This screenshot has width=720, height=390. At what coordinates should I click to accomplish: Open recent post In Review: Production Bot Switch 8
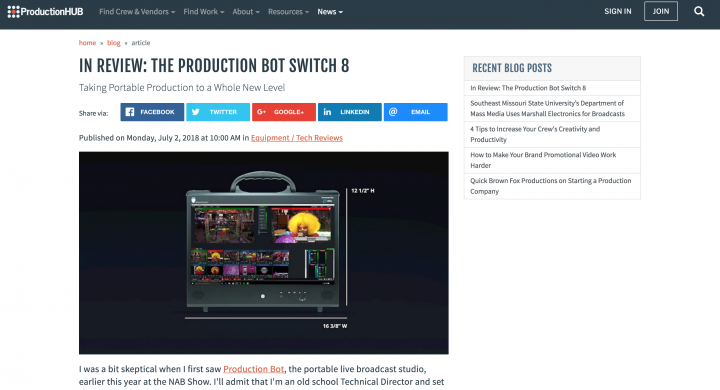528,88
